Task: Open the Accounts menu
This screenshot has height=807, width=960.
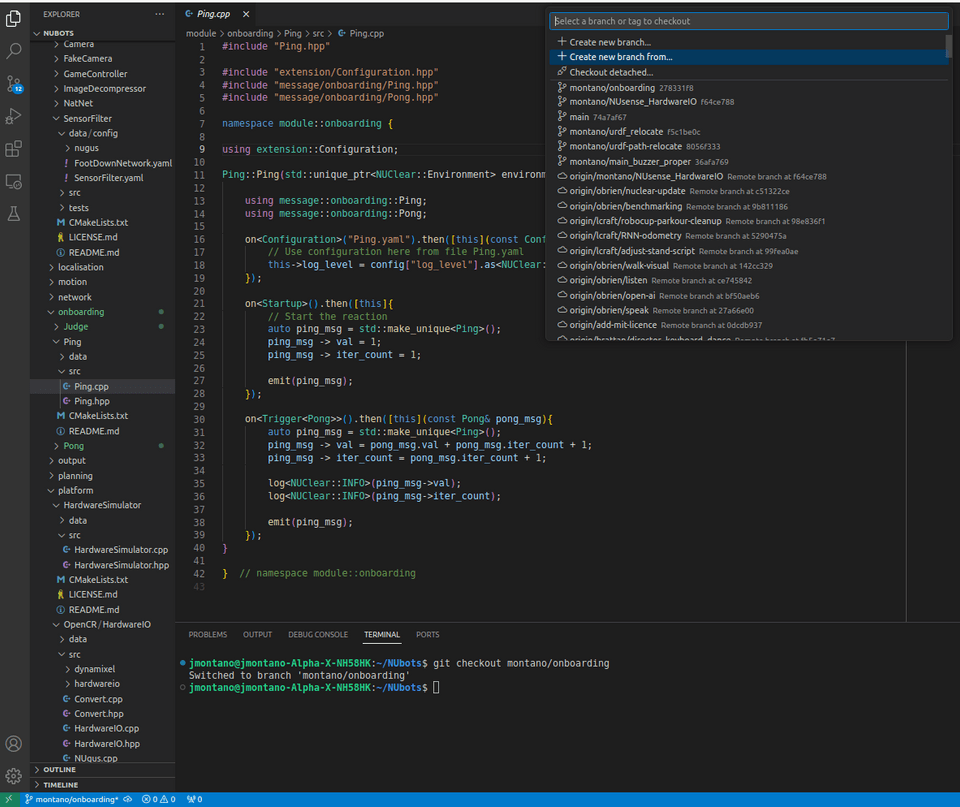Action: [14, 743]
